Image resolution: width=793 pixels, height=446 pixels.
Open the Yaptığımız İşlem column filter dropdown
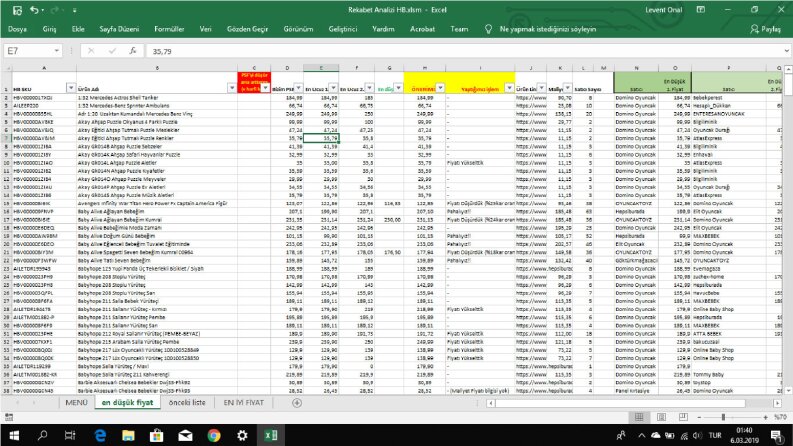(x=509, y=88)
